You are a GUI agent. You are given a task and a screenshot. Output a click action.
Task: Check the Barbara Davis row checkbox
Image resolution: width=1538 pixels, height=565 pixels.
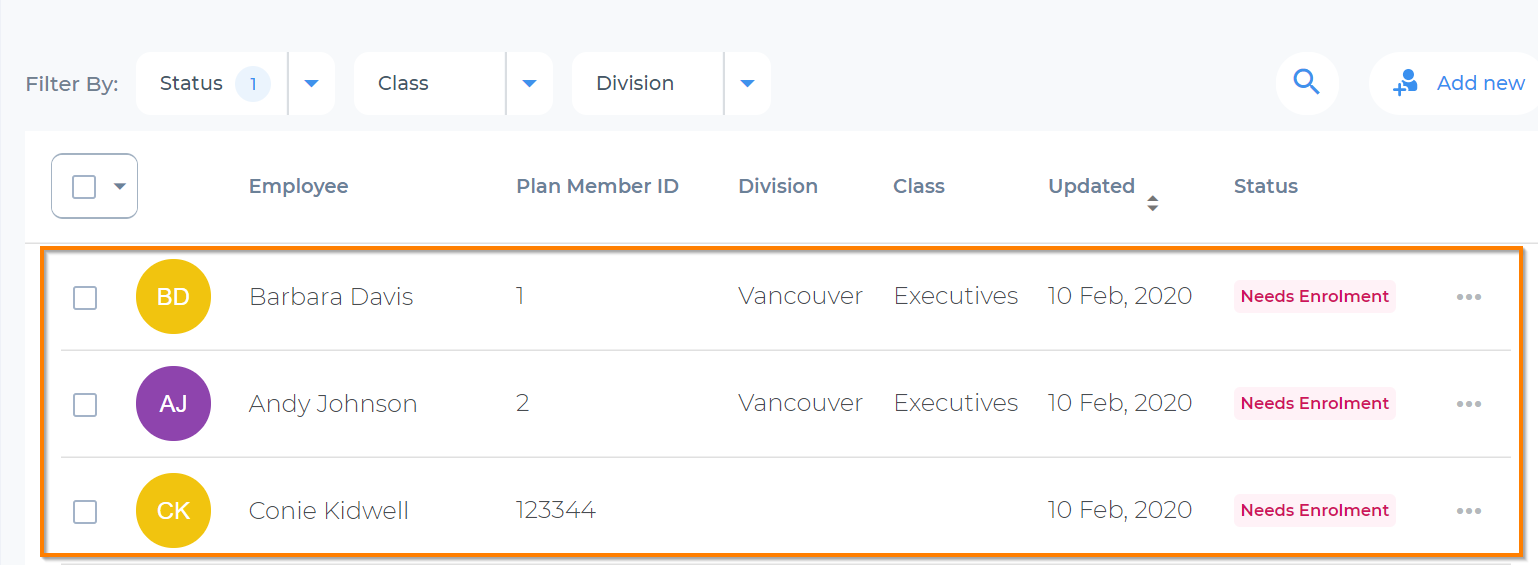click(x=85, y=297)
